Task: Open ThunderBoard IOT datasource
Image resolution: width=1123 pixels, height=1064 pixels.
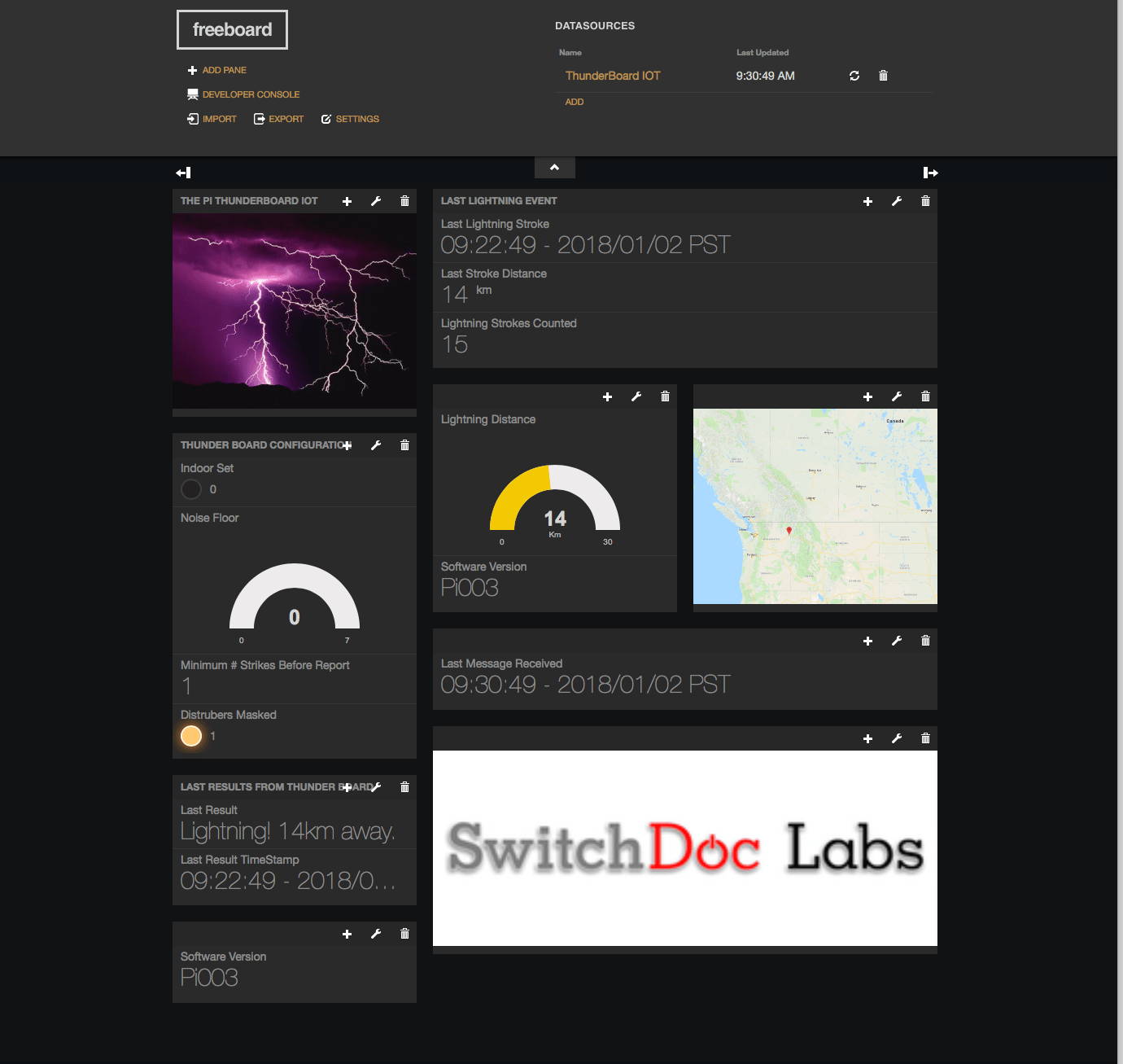Action: (x=613, y=76)
